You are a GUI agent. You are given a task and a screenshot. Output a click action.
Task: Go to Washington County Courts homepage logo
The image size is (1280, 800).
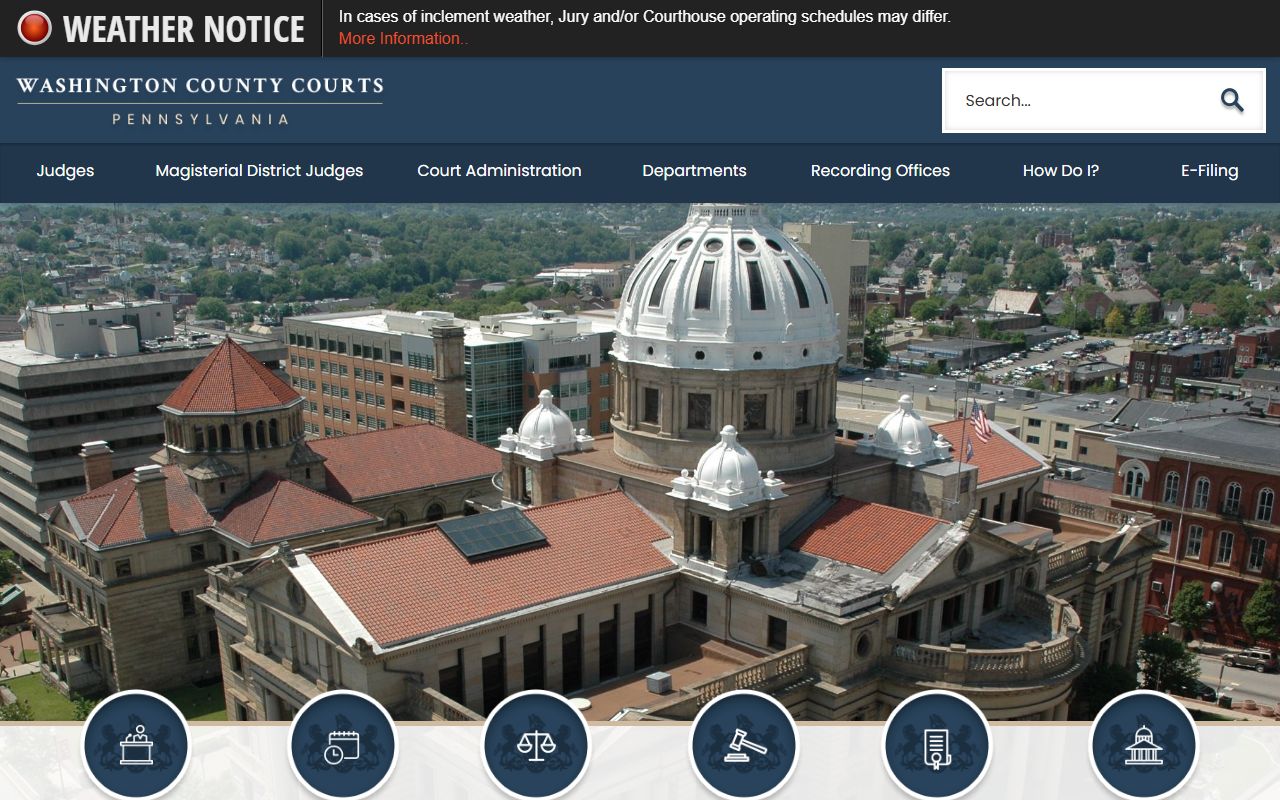pos(200,100)
